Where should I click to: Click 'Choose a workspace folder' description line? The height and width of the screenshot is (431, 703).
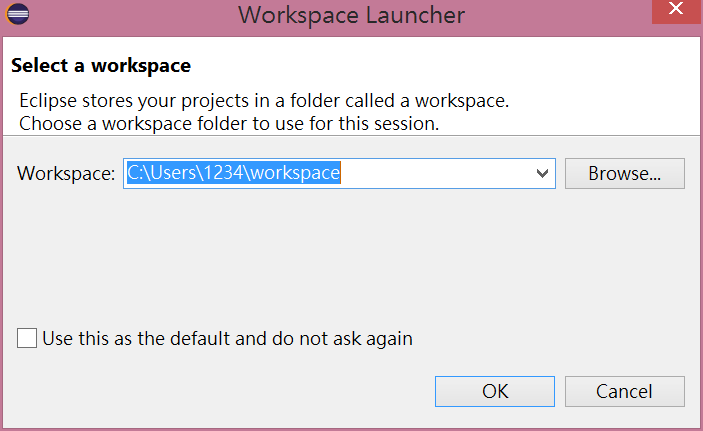[229, 125]
